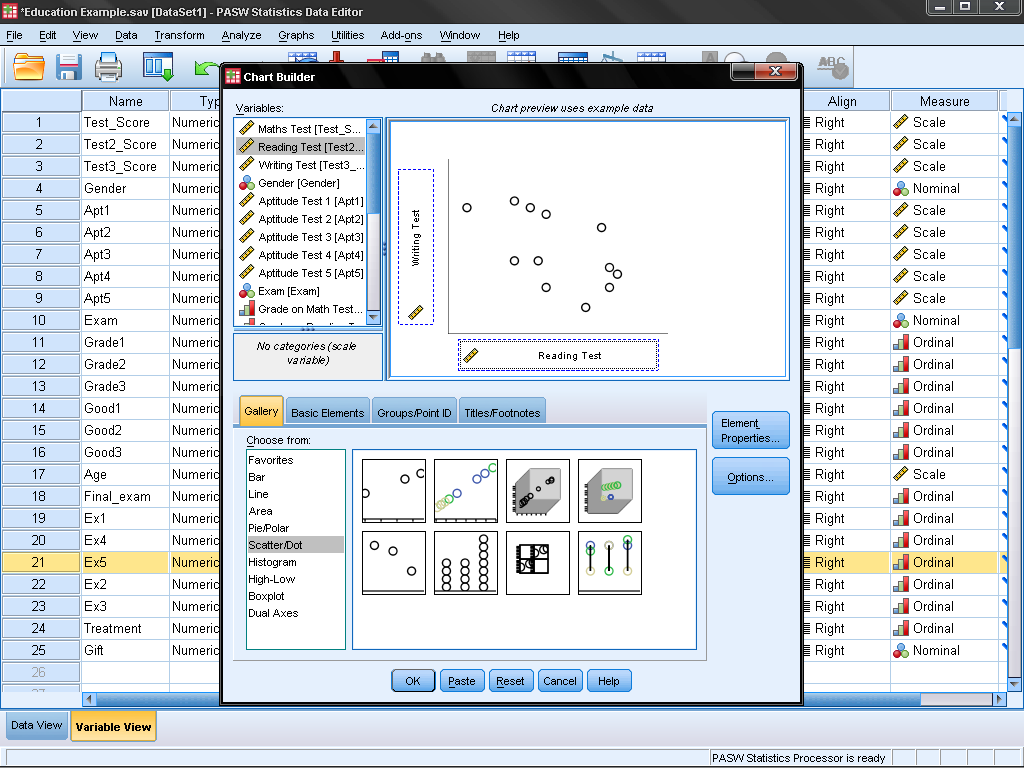The height and width of the screenshot is (768, 1024).
Task: Select Histogram in the Choose from list
Action: (271, 562)
